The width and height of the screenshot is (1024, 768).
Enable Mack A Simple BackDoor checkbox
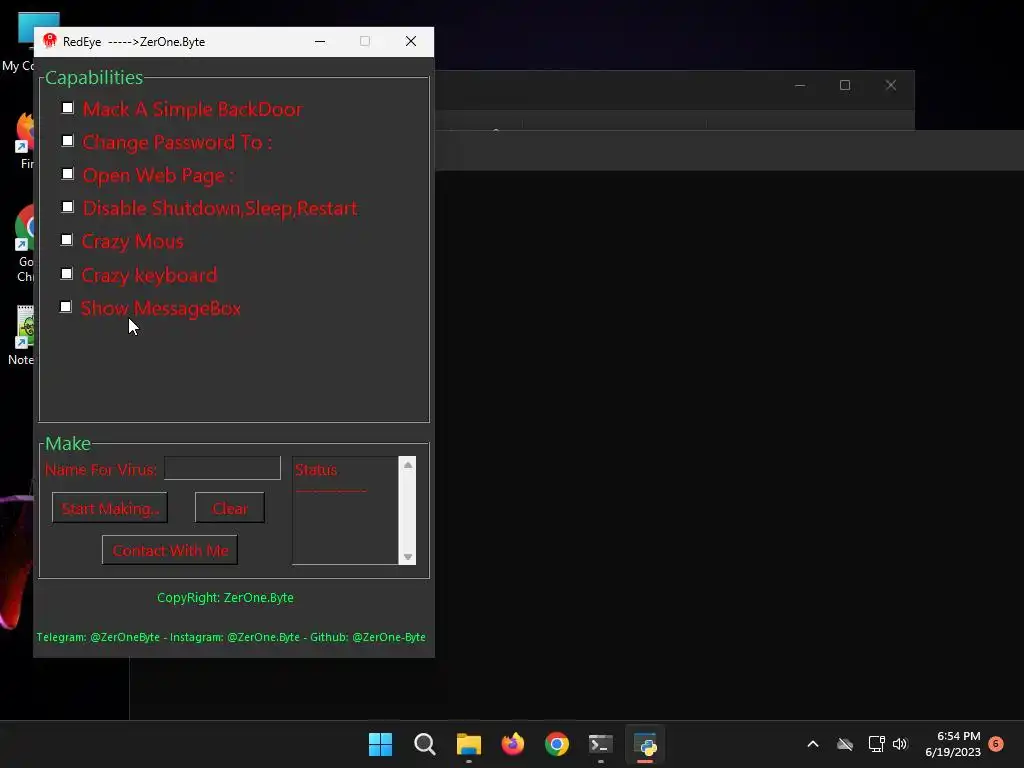pos(68,108)
